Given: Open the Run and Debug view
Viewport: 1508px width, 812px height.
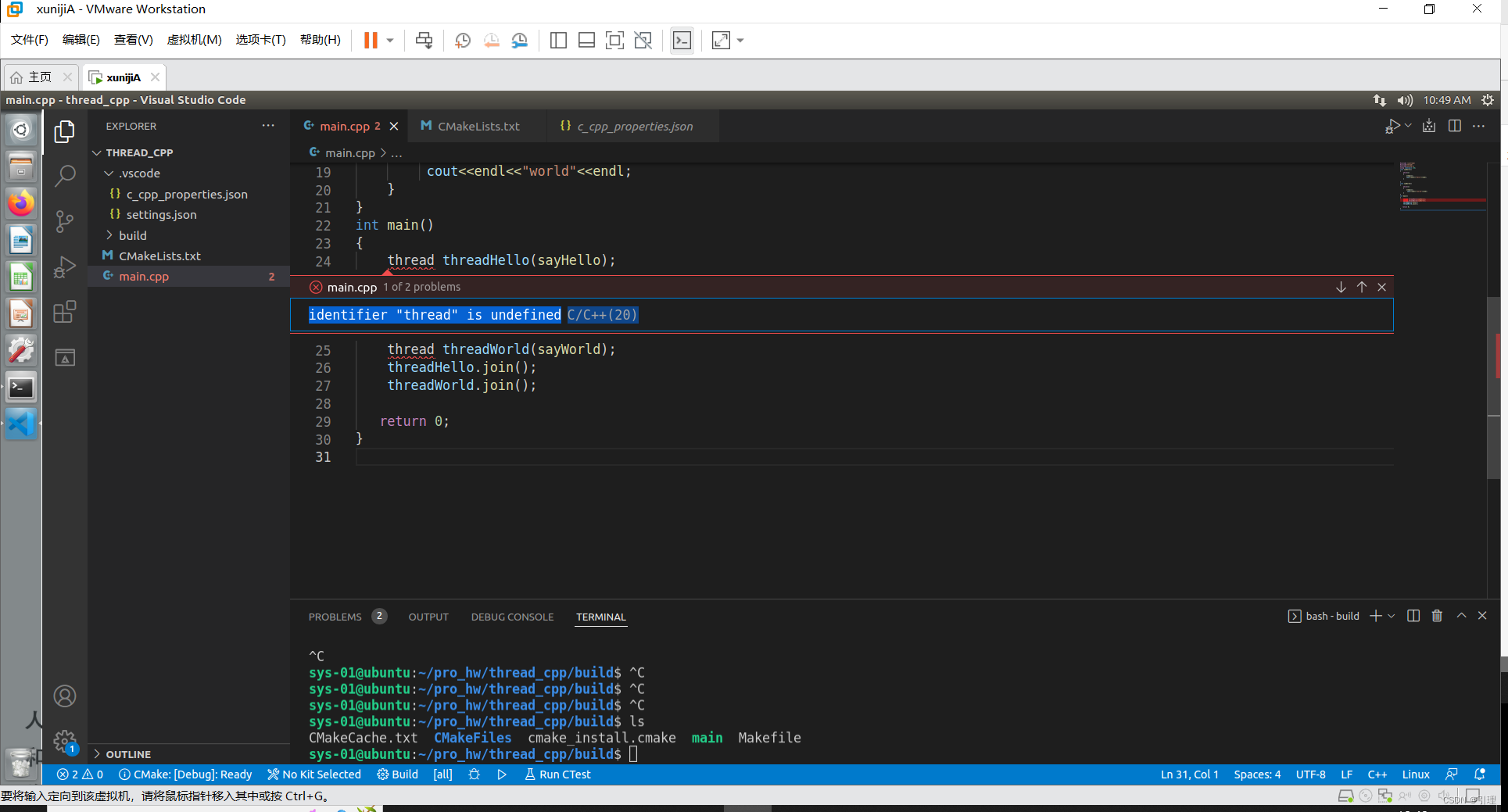Looking at the screenshot, I should [64, 266].
